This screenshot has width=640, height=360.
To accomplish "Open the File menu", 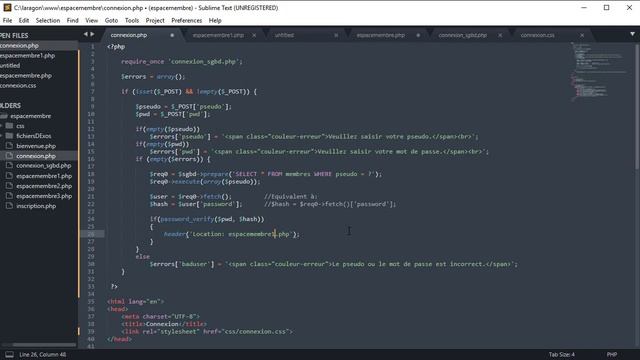I will pyautogui.click(x=7, y=20).
